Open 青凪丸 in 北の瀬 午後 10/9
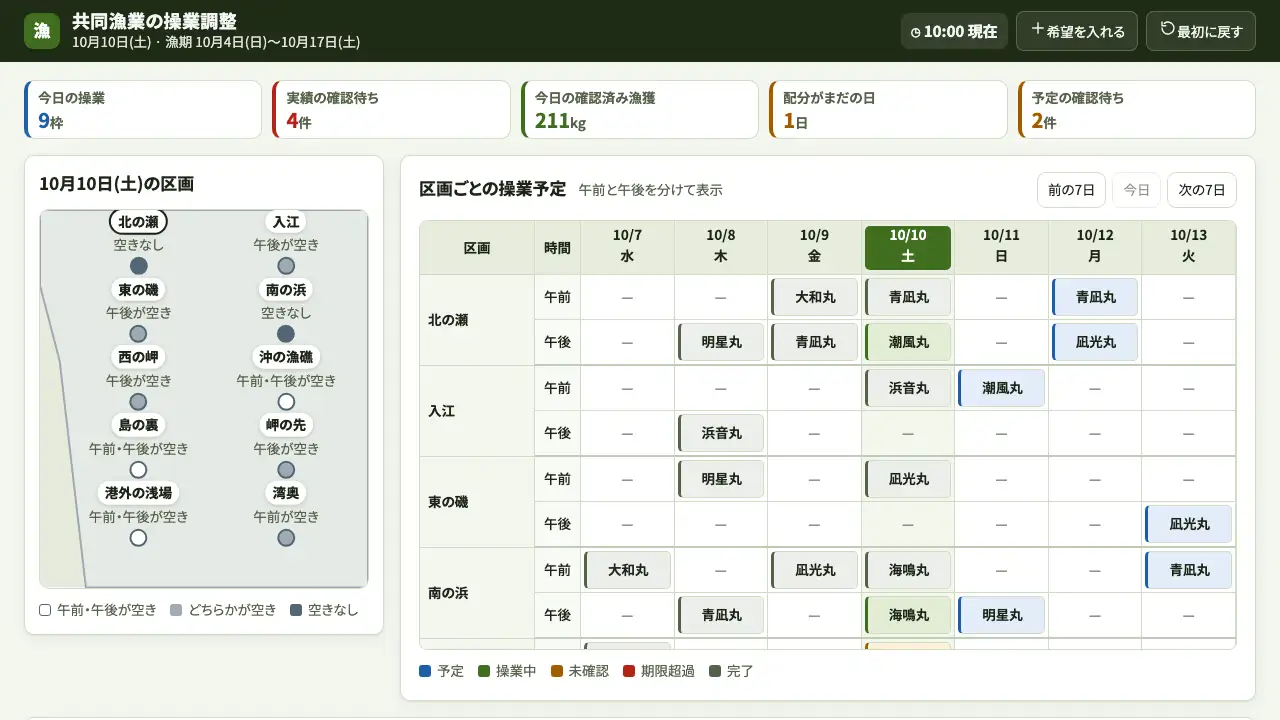The width and height of the screenshot is (1280, 720). [814, 342]
